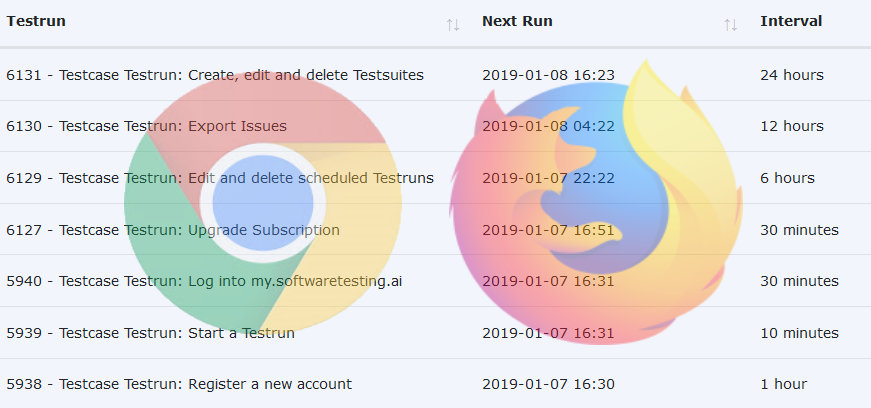Sort table by Testrun column header

click(36, 21)
